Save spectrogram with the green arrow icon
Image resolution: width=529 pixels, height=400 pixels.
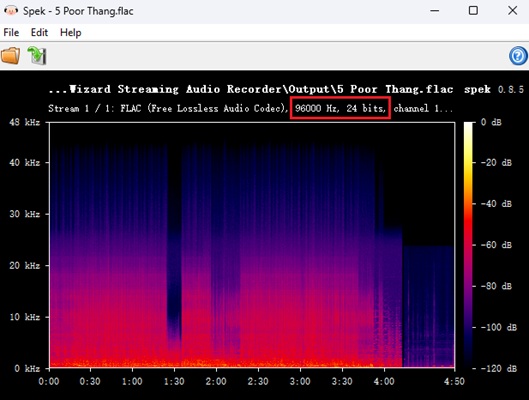click(36, 56)
